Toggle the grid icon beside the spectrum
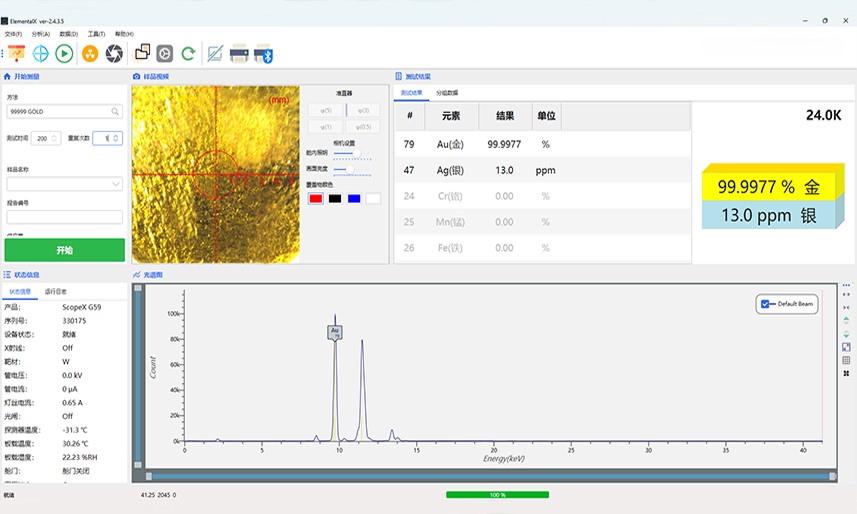 [x=846, y=360]
